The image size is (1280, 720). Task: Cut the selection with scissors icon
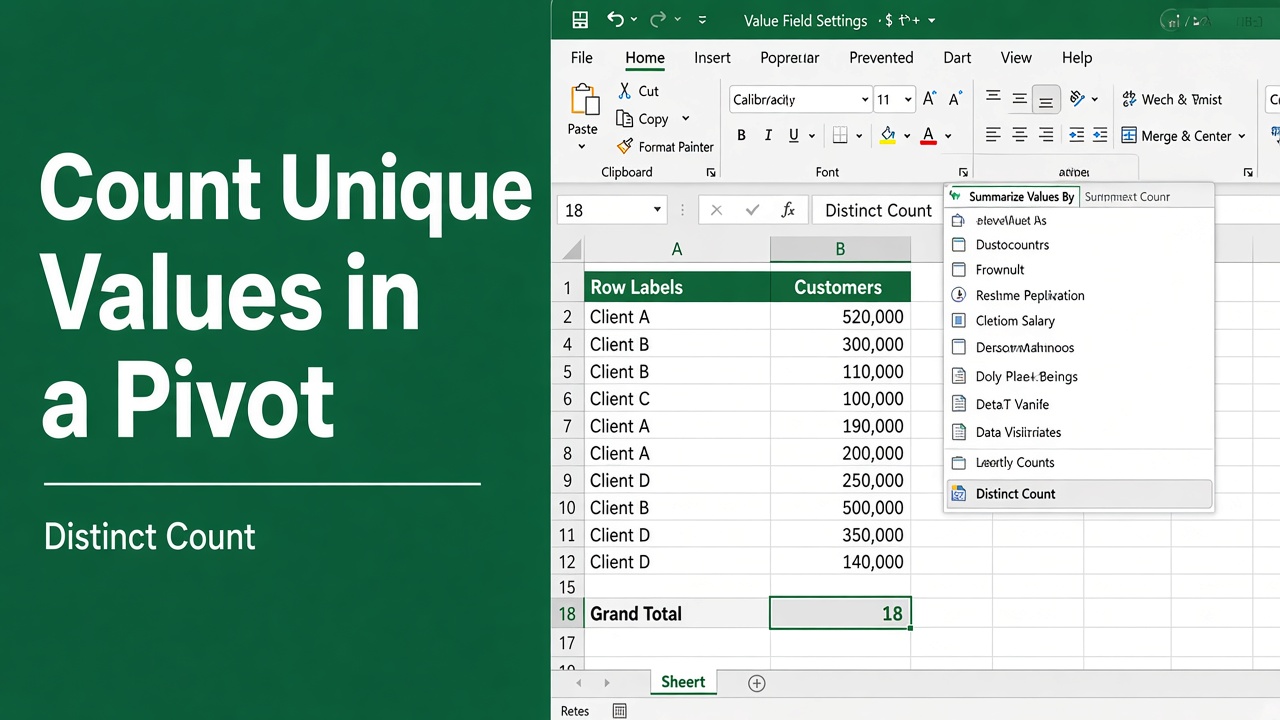tap(625, 91)
